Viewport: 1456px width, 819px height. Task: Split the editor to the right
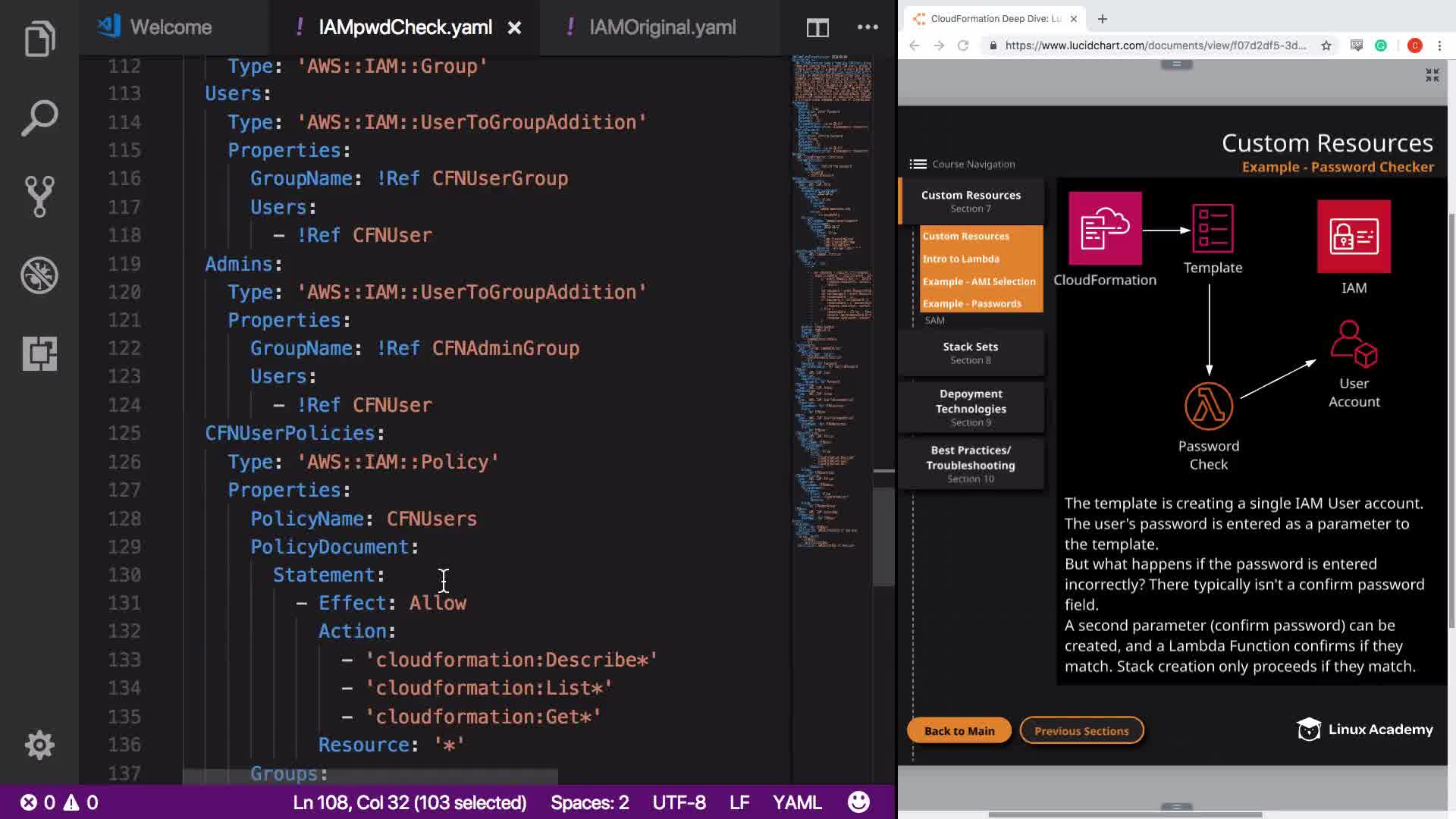coord(817,28)
